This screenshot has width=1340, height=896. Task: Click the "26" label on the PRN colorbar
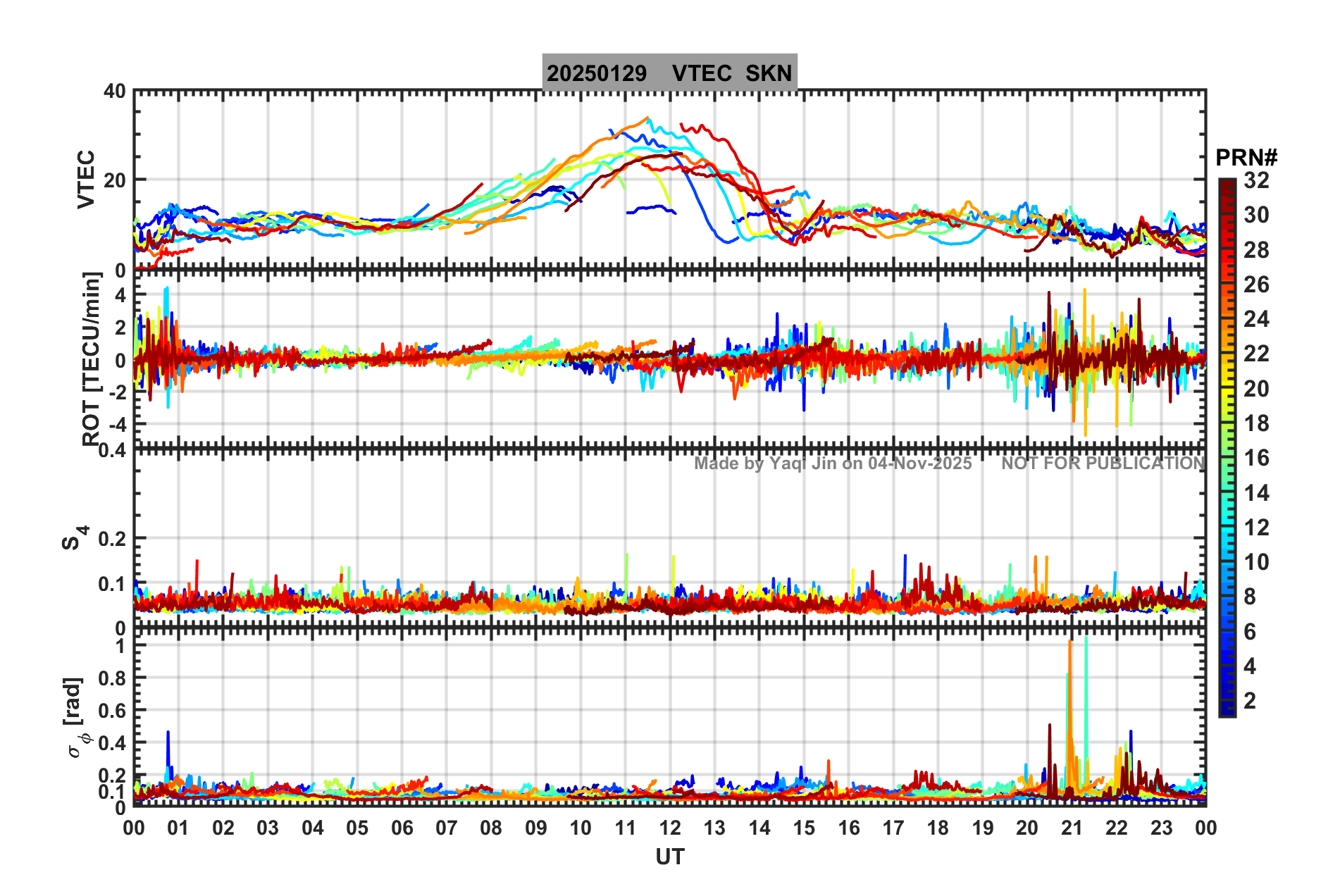click(x=1256, y=285)
